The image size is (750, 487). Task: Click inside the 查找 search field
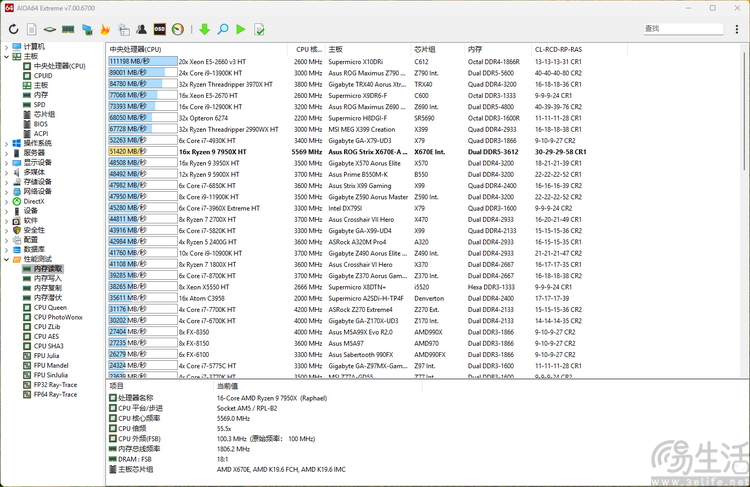coord(683,29)
